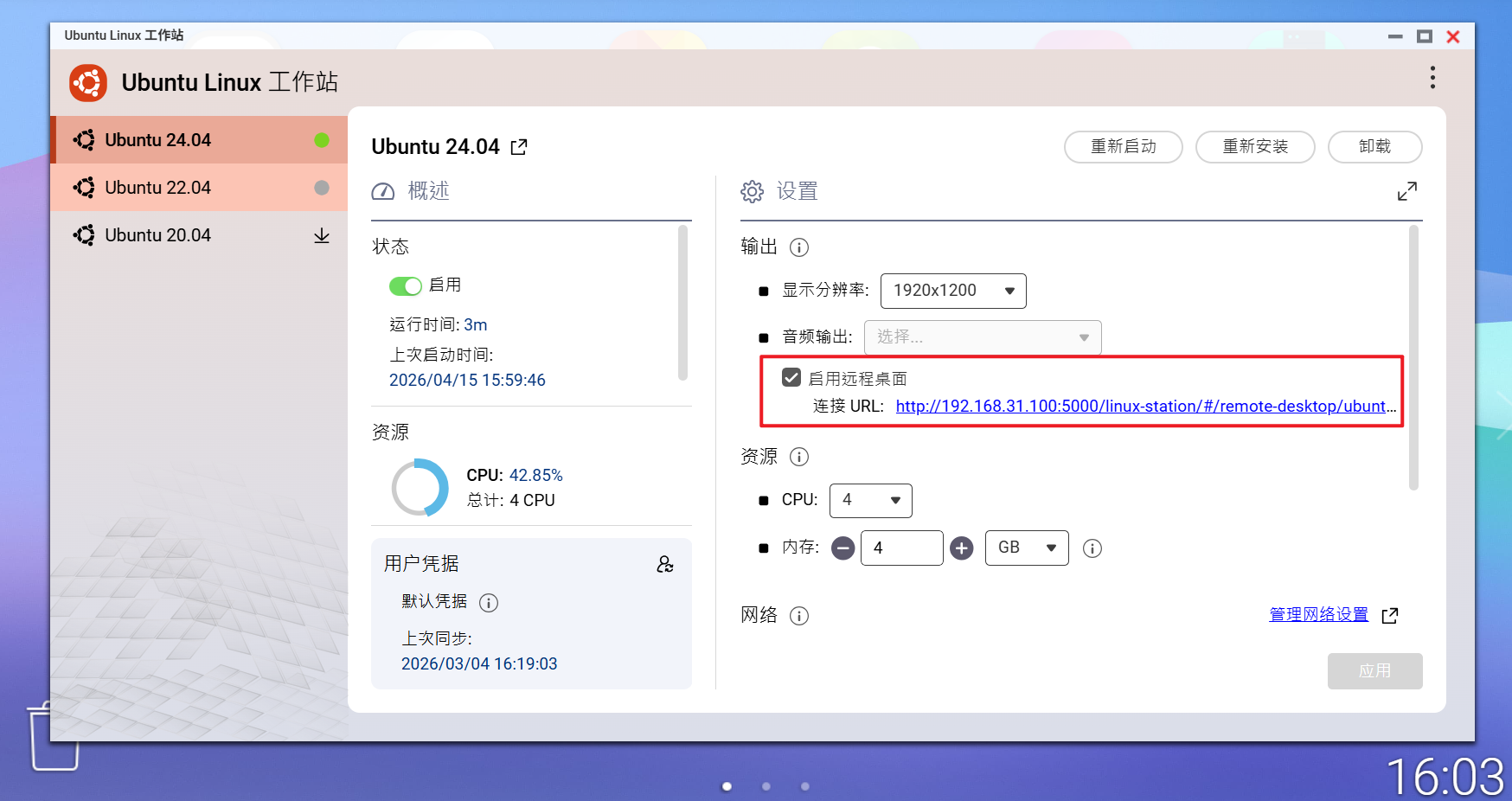Image resolution: width=1512 pixels, height=801 pixels.
Task: Click the CPU usage ring chart
Action: point(420,488)
